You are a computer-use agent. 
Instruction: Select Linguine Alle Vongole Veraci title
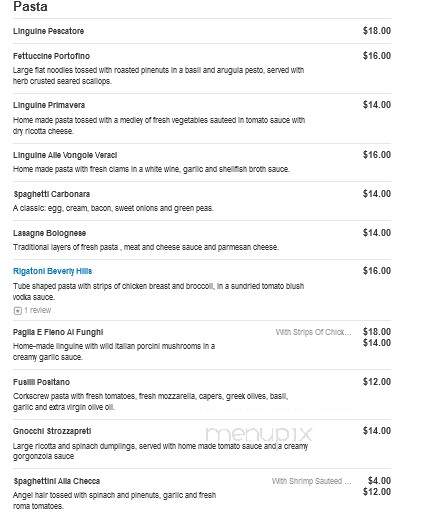[65, 155]
